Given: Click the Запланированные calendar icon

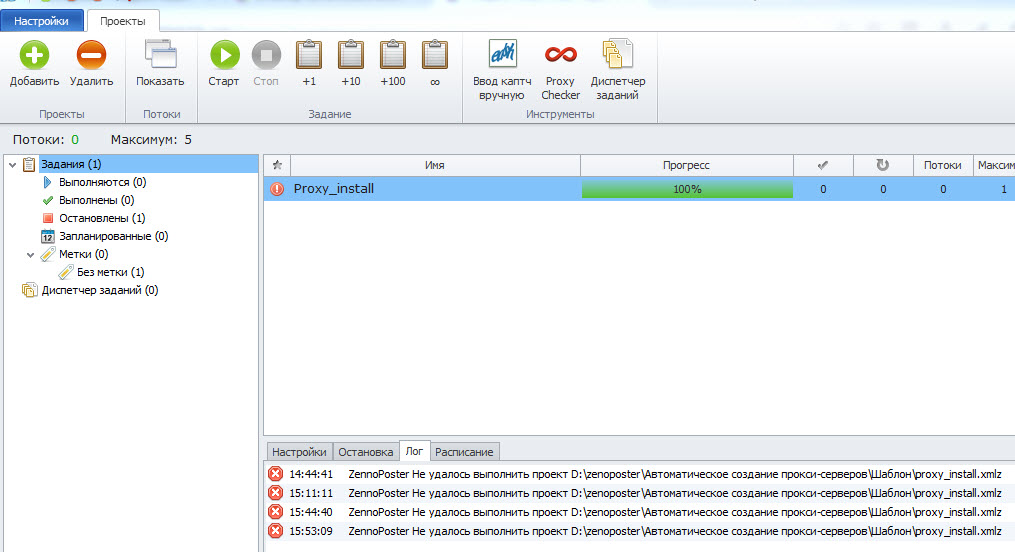Looking at the screenshot, I should [47, 236].
